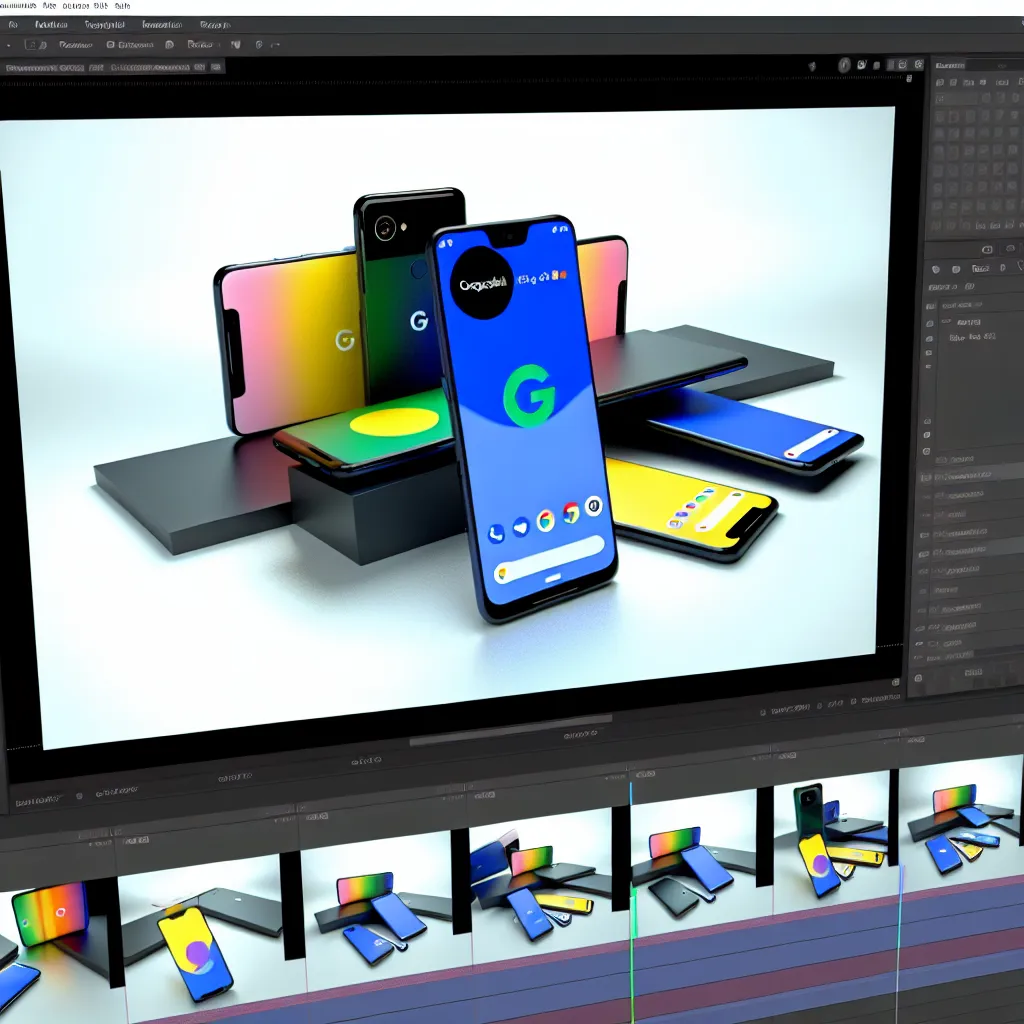Click the first icon in the row beneath the right panel tab
This screenshot has width=1024, height=1024.
point(940,83)
